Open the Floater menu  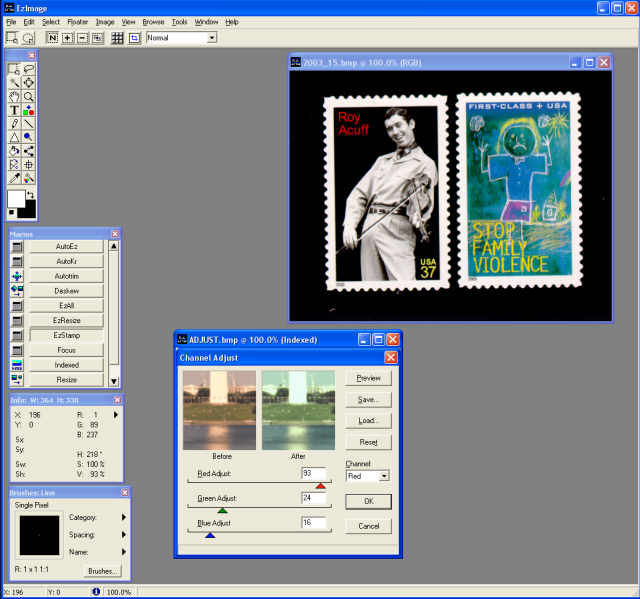[x=78, y=22]
